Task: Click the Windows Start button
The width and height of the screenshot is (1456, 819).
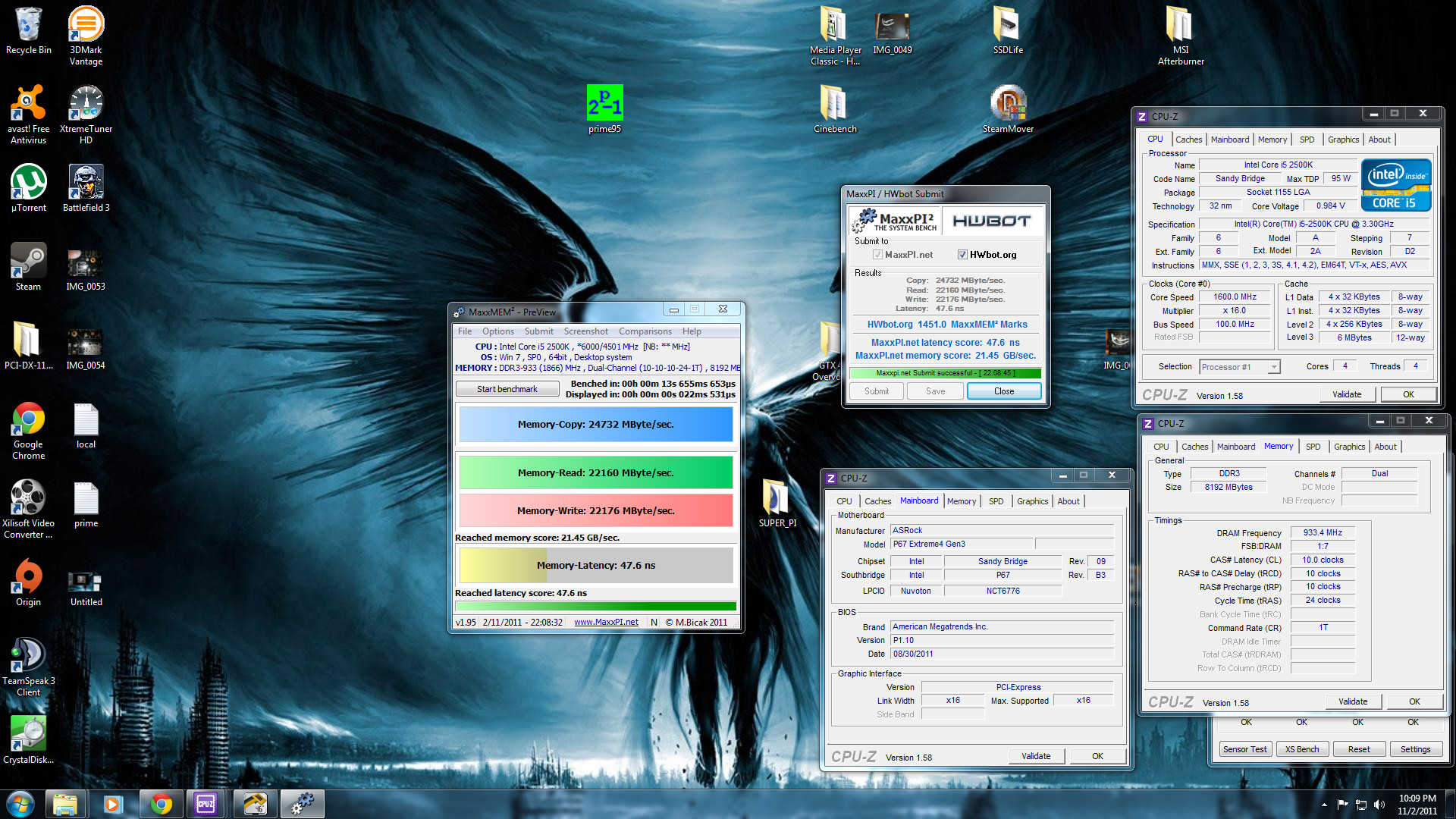Action: tap(20, 804)
